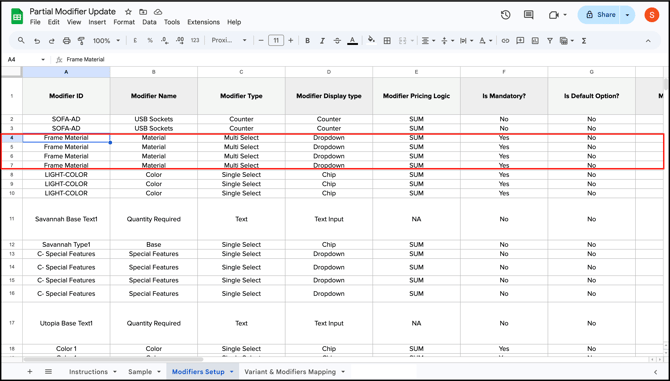Check the cloud save status icon
Viewport: 670px width, 381px height.
[x=158, y=12]
